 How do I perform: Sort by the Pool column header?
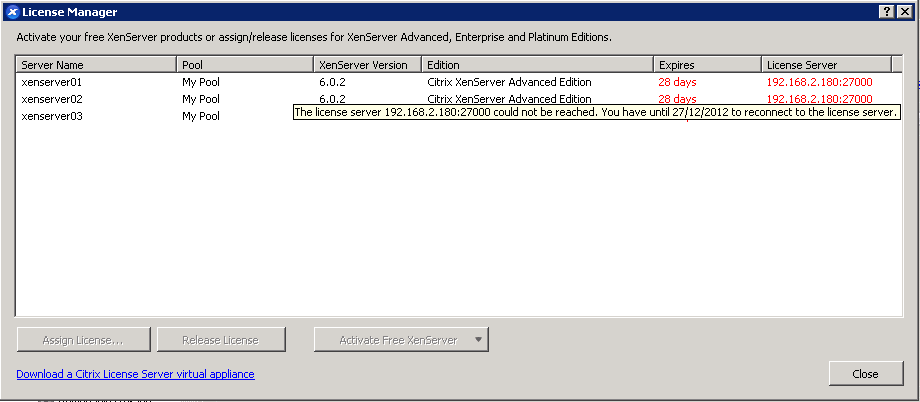[x=245, y=65]
